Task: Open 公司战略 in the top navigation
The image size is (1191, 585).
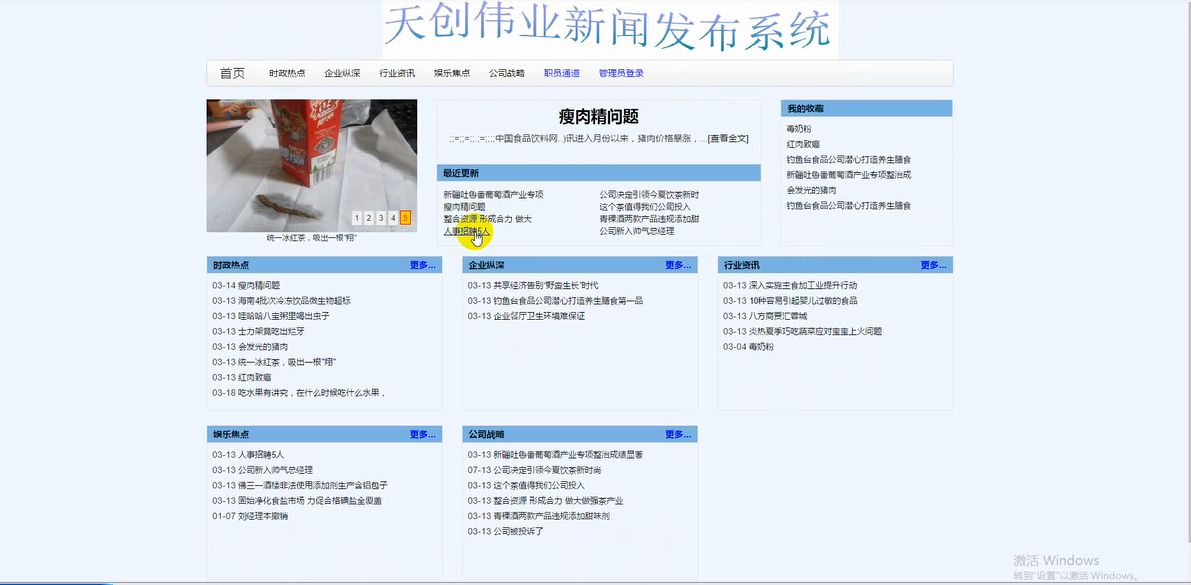Action: tap(507, 74)
